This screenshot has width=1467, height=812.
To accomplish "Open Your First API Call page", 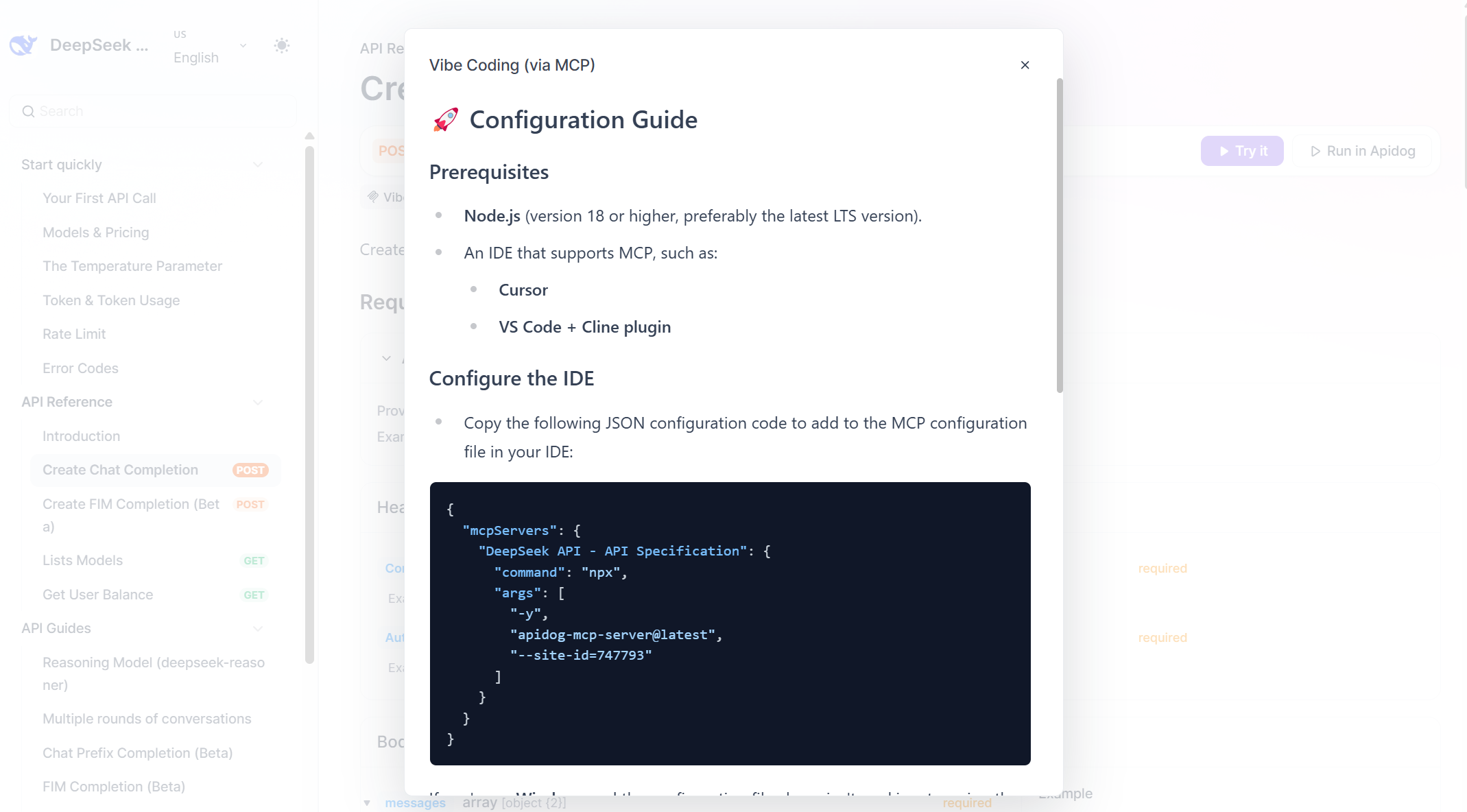I will pos(99,198).
